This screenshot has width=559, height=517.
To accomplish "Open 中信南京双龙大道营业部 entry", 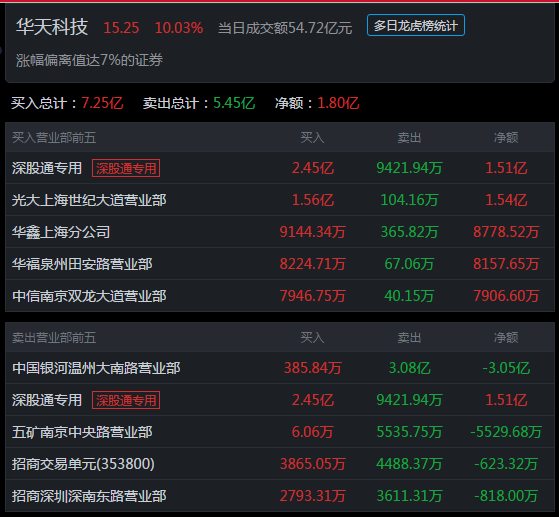I will pos(280,296).
